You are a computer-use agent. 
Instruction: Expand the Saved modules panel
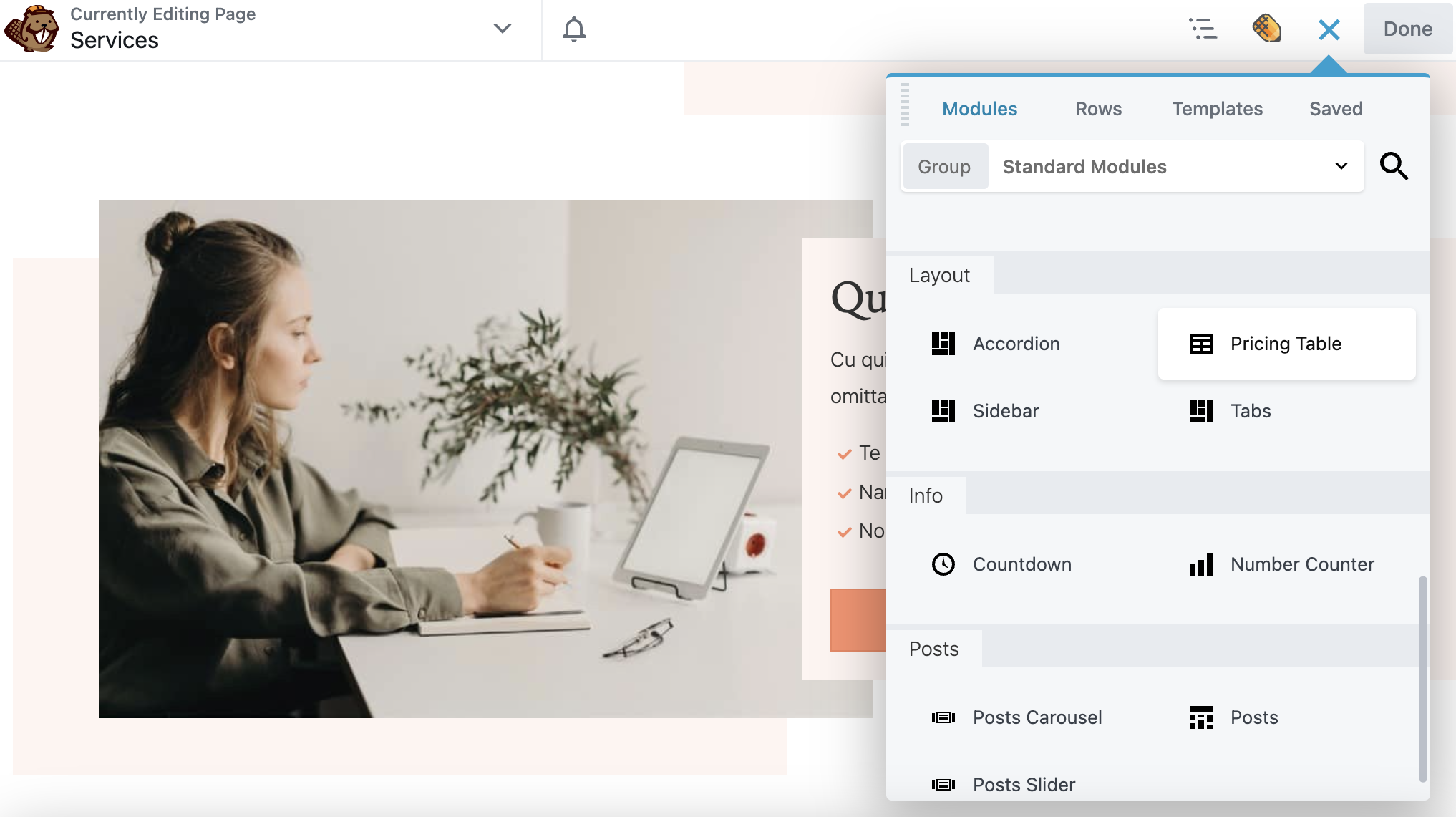point(1336,108)
